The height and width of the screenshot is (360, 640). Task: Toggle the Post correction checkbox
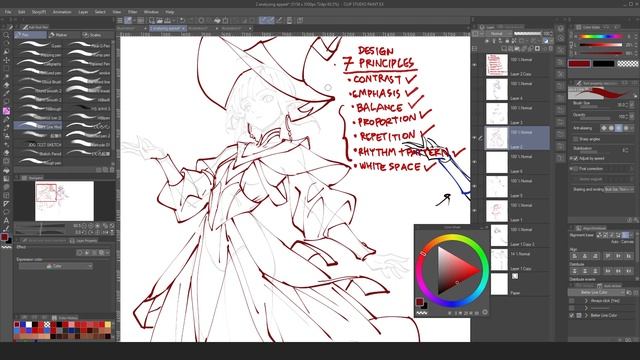576,169
